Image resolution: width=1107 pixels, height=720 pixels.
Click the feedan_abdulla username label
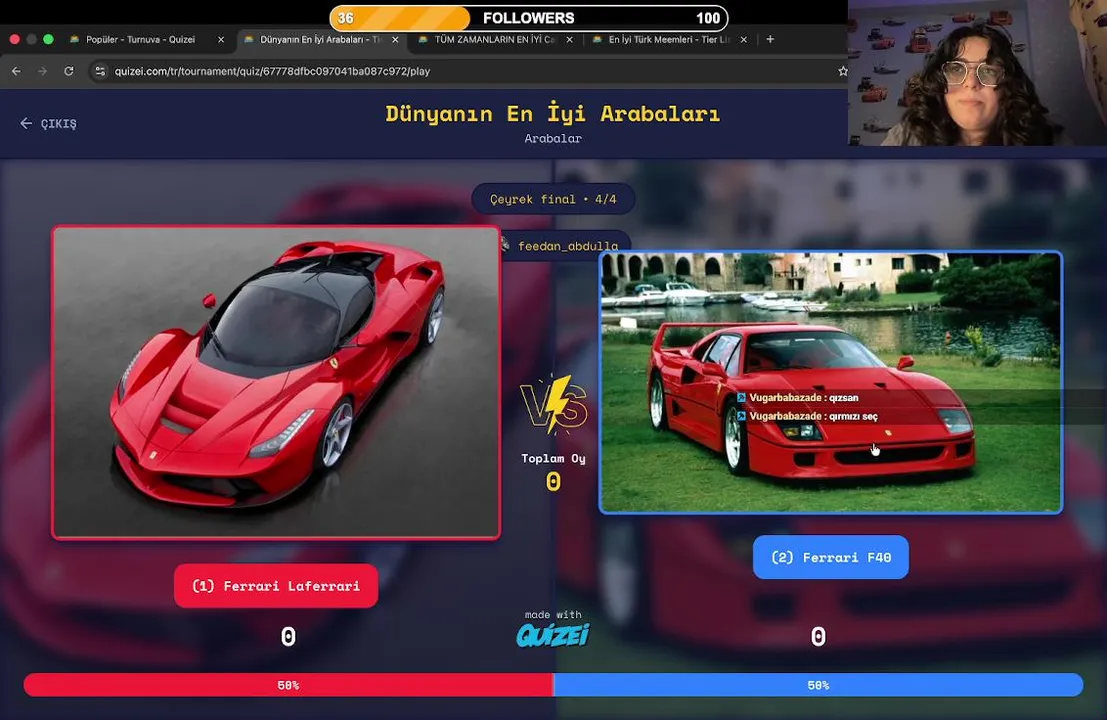click(x=568, y=246)
